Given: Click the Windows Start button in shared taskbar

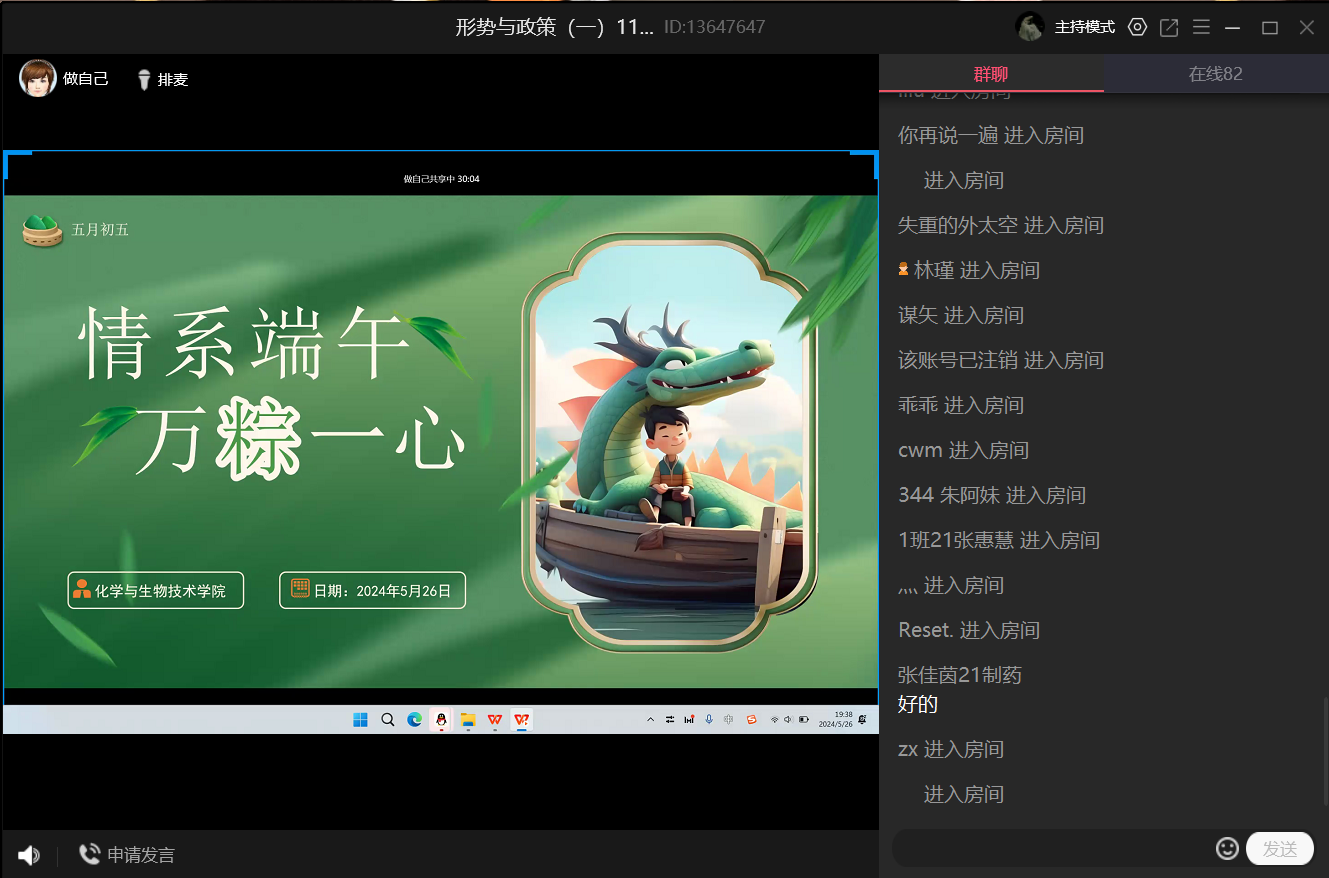Looking at the screenshot, I should [x=360, y=720].
